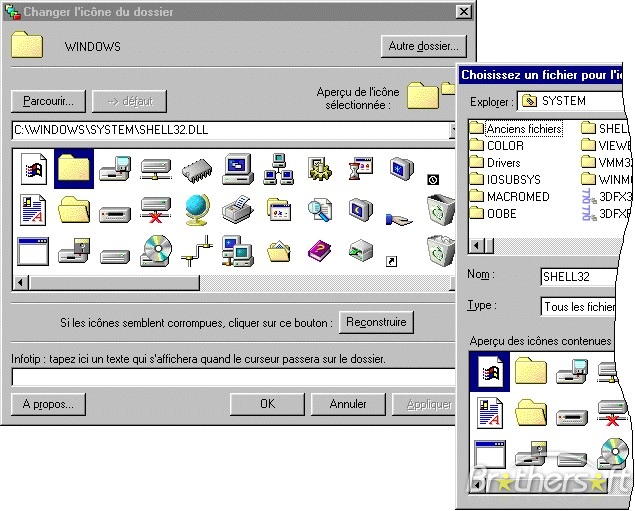The width and height of the screenshot is (635, 511).
Task: Pick the purple help book icon
Action: (320, 251)
